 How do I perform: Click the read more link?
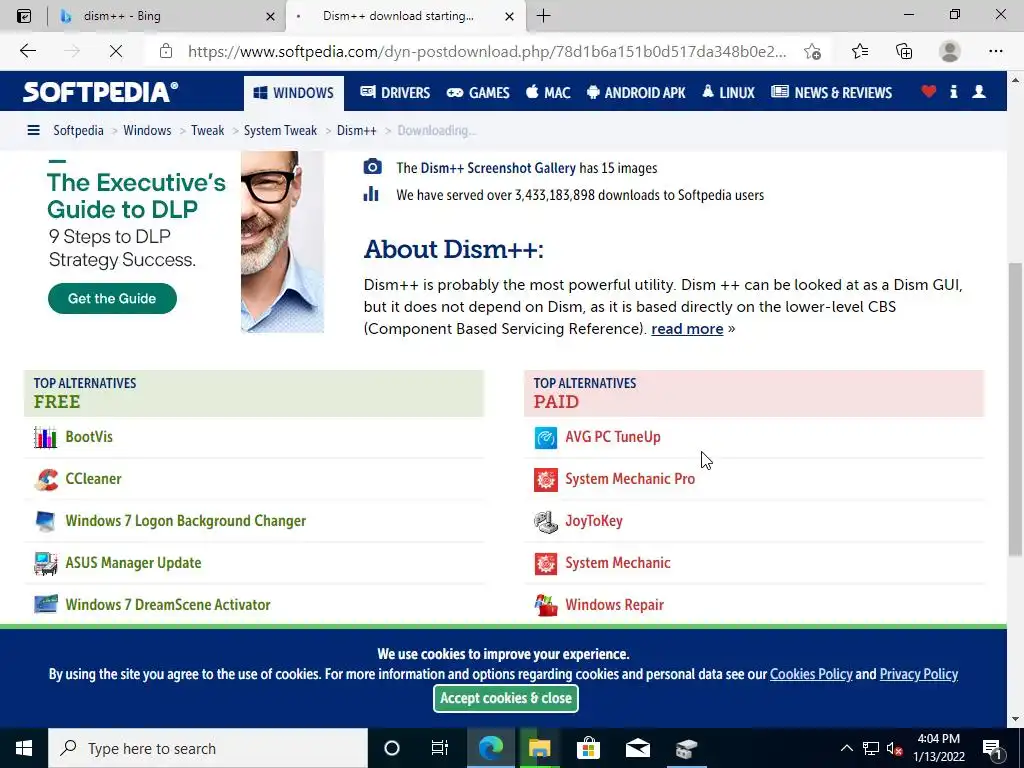pyautogui.click(x=687, y=328)
